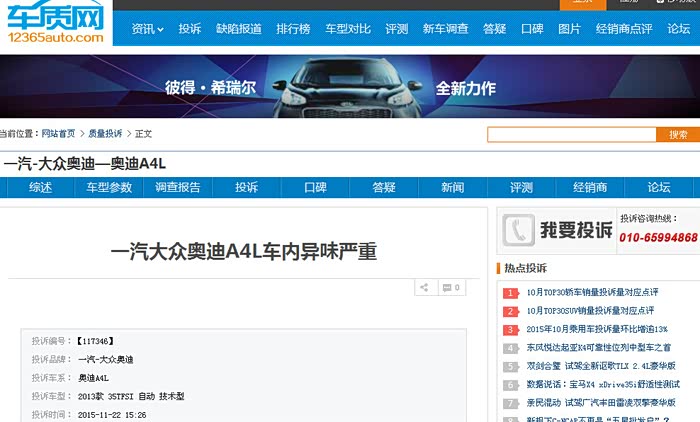Click the 彼得·希瑞尔 car banner advertisement
Image resolution: width=700 pixels, height=422 pixels.
pyautogui.click(x=350, y=87)
